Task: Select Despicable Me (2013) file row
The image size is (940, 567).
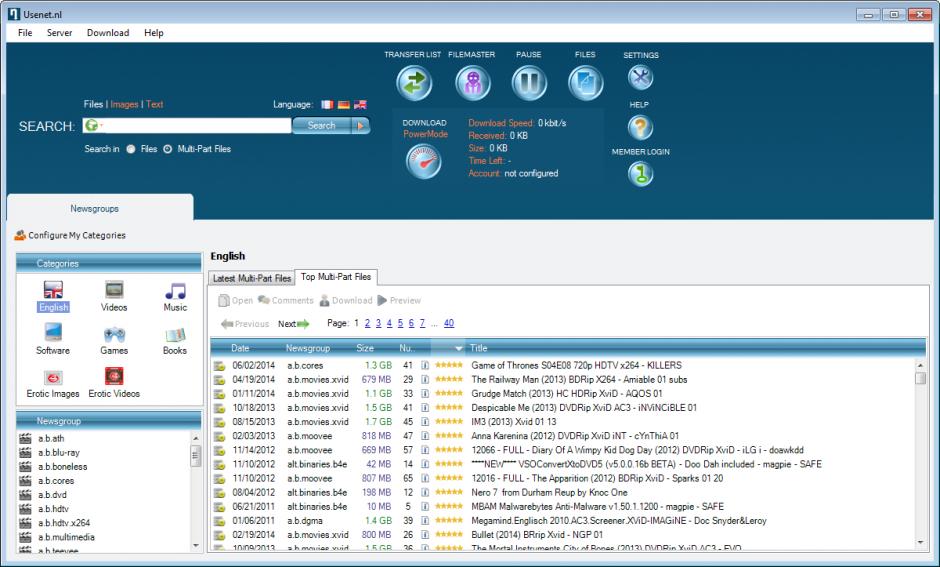Action: [x=564, y=408]
